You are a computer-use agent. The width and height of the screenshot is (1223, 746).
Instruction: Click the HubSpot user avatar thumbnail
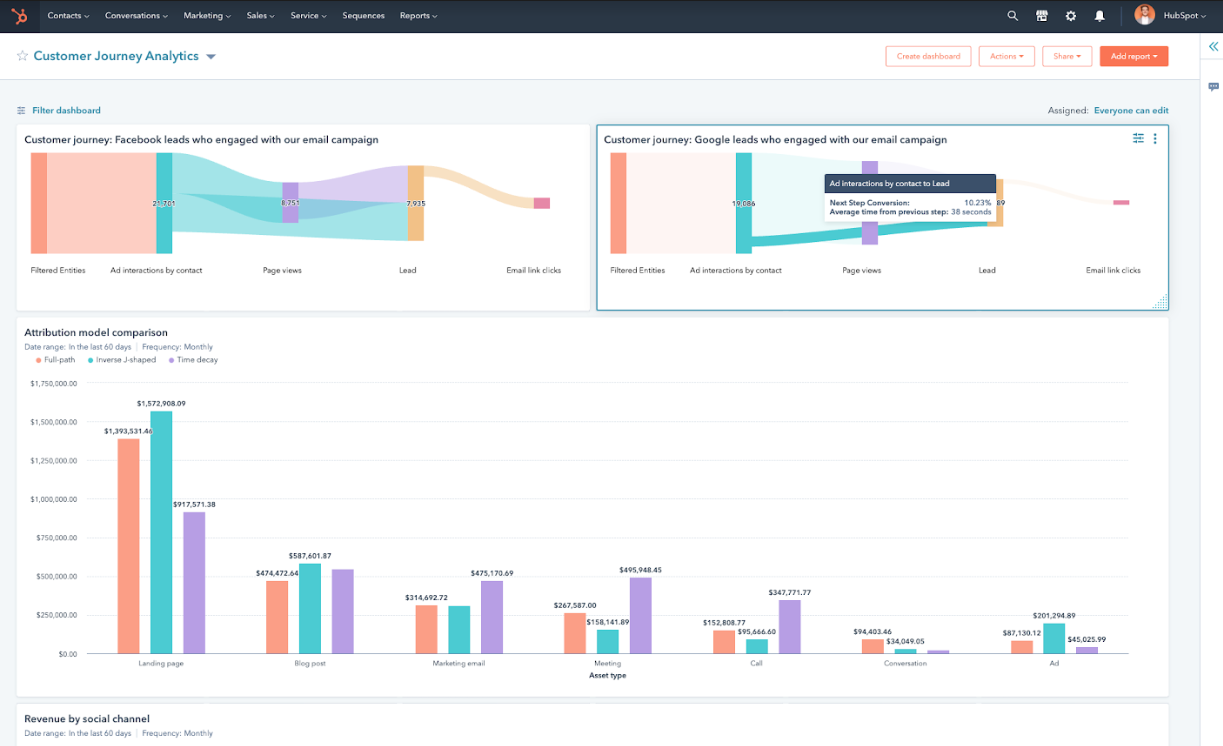[1144, 15]
